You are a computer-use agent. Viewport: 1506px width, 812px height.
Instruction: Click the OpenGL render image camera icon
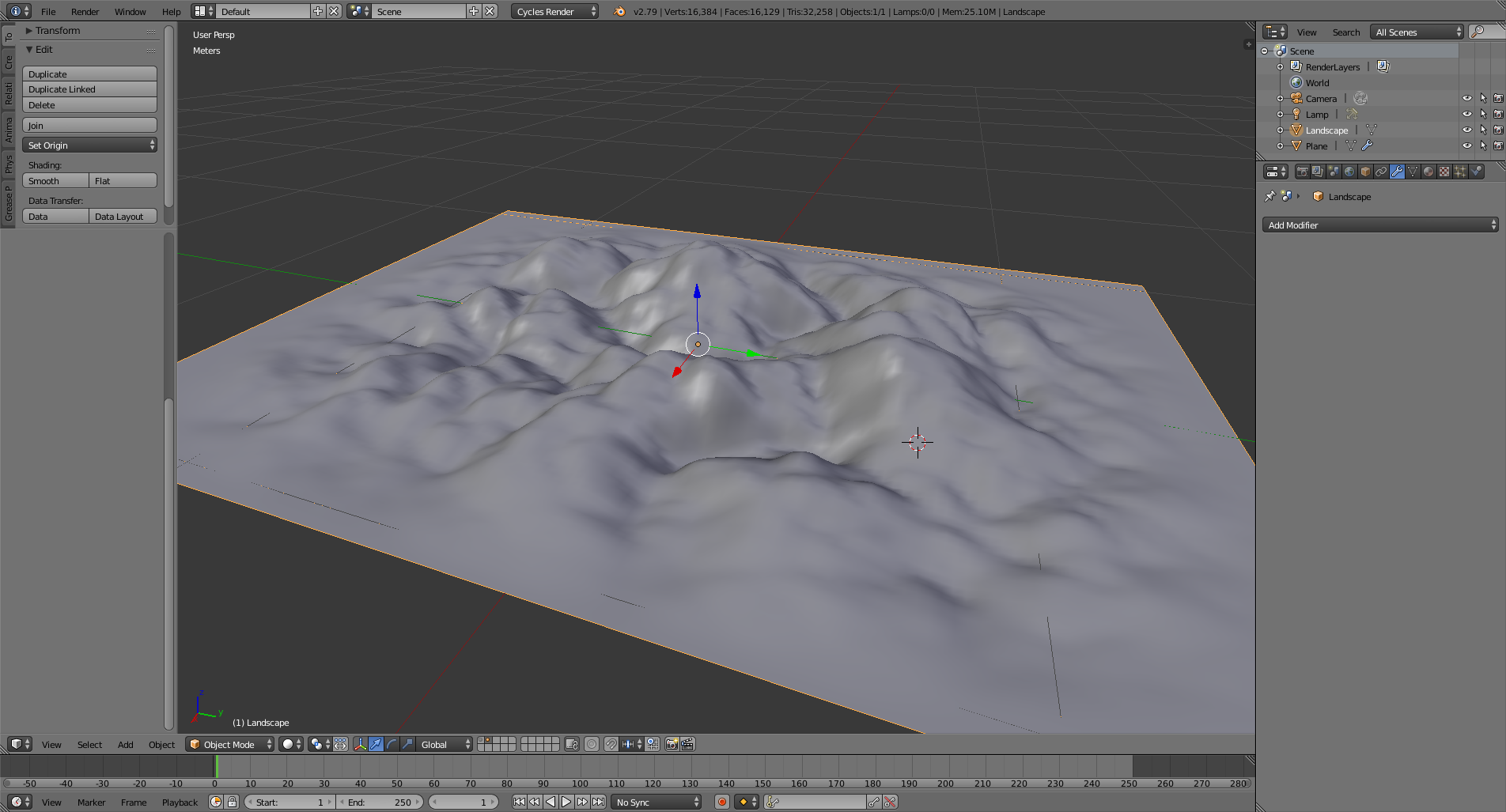tap(672, 744)
